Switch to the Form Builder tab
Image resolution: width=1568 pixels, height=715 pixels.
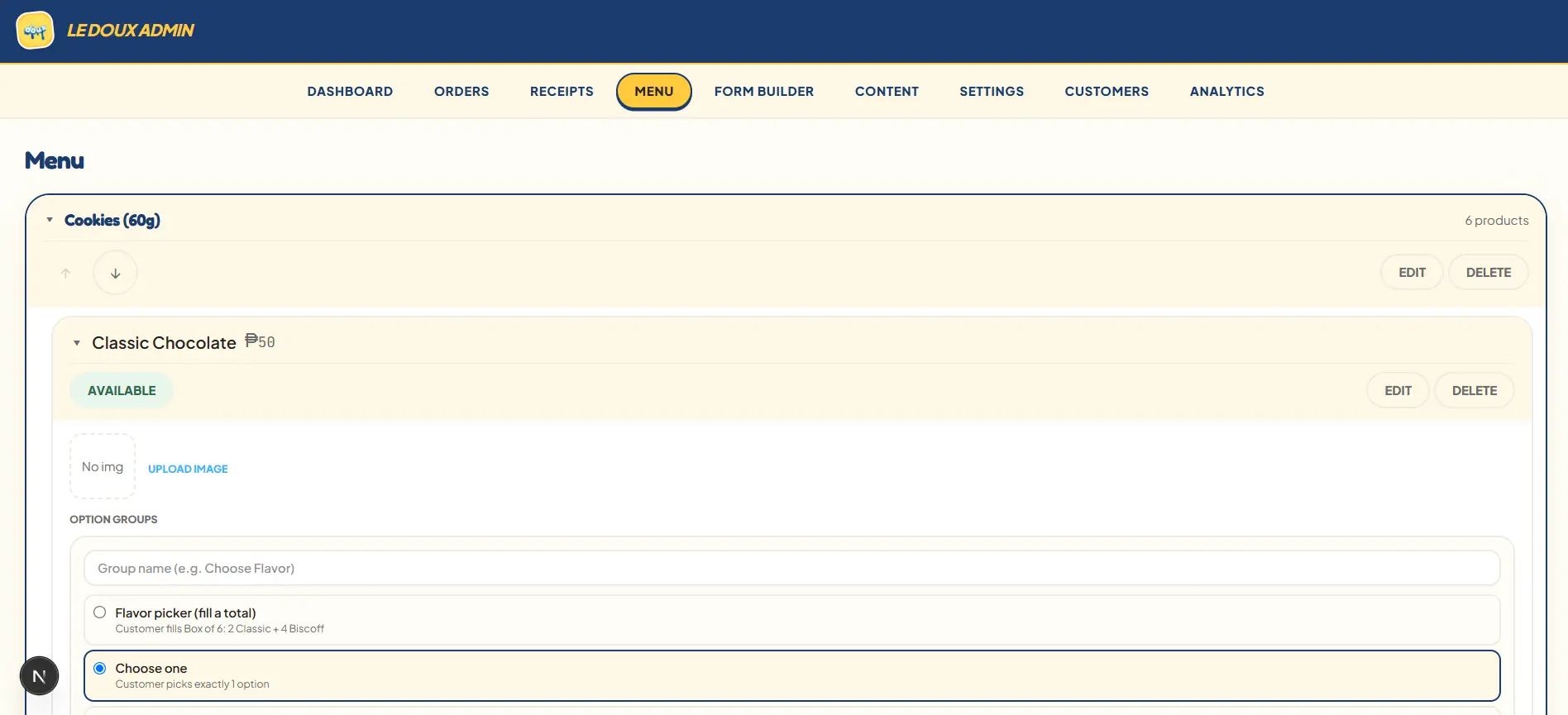(764, 92)
